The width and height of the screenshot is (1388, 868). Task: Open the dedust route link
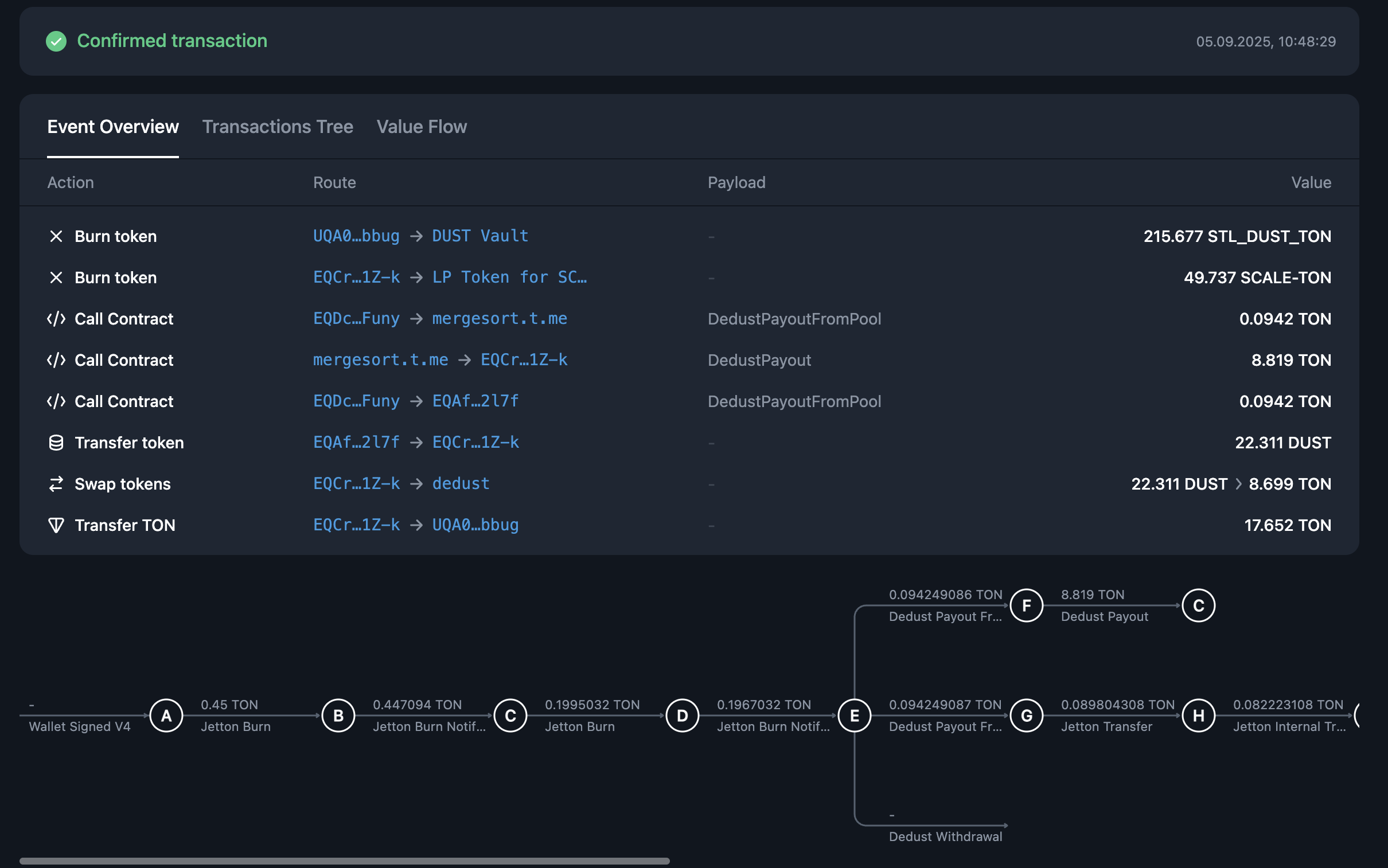(461, 484)
